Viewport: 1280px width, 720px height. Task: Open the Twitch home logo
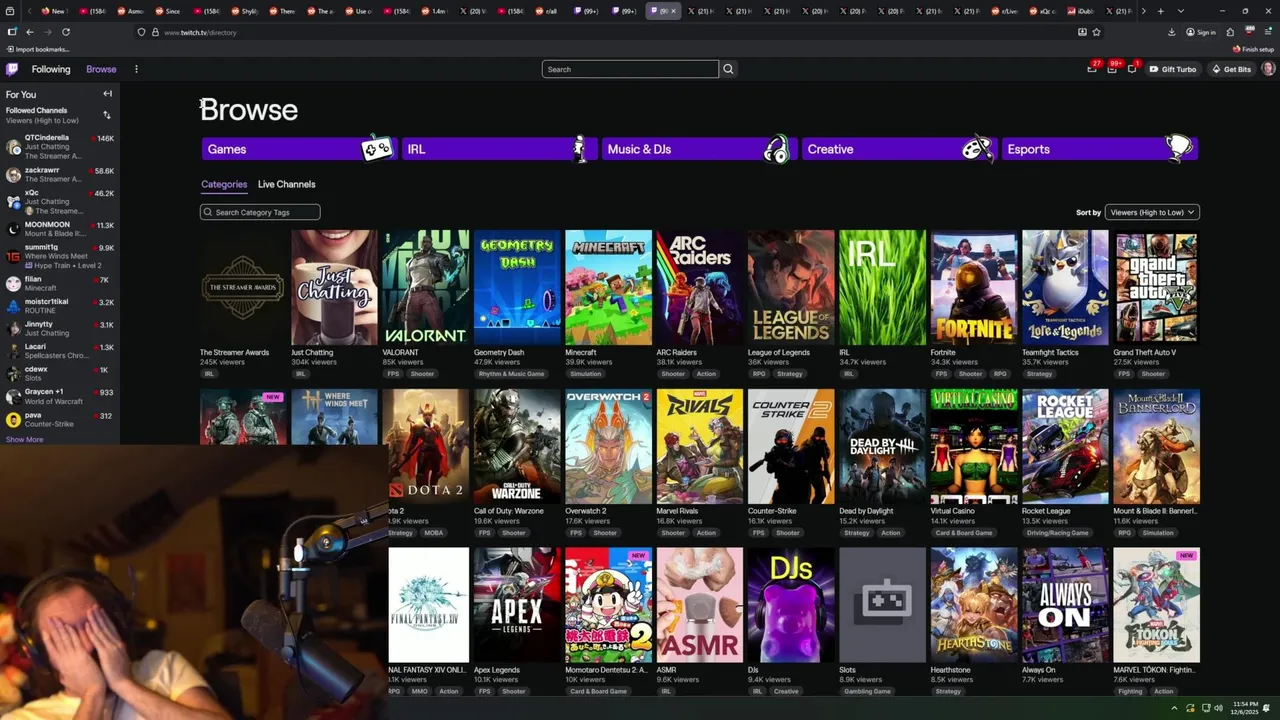click(x=12, y=69)
